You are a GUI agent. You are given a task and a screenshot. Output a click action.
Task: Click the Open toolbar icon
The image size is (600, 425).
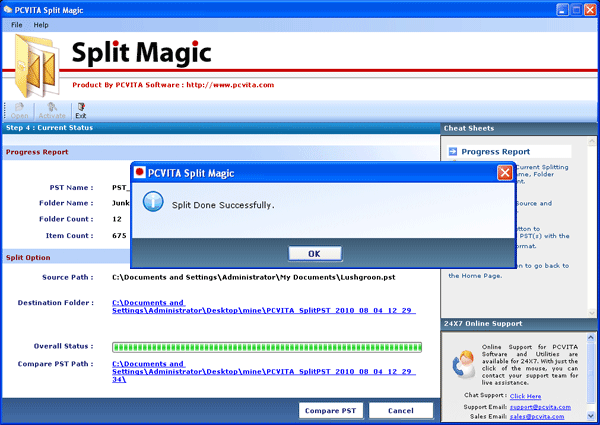[20, 110]
